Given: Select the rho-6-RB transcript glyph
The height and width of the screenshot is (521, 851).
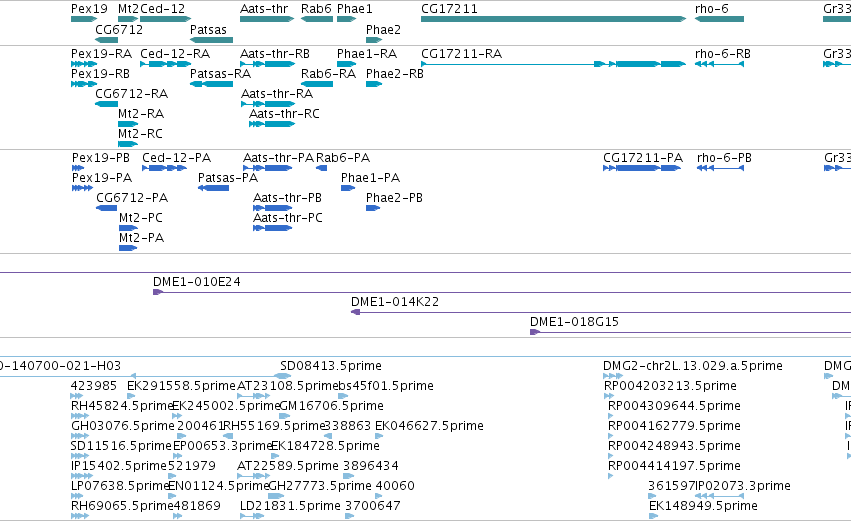Looking at the screenshot, I should (x=719, y=64).
